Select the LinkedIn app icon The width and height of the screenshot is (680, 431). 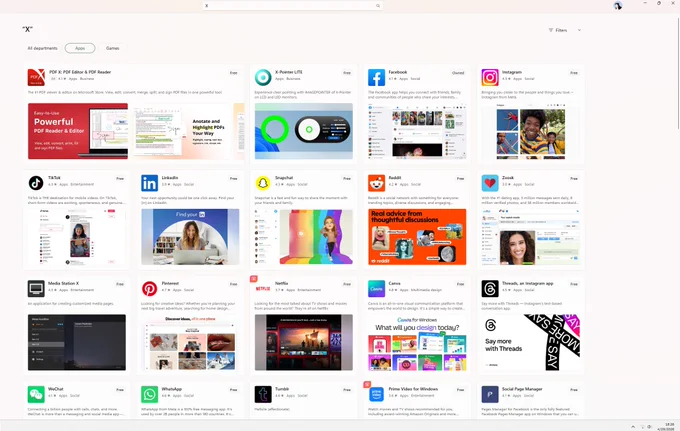click(x=150, y=183)
